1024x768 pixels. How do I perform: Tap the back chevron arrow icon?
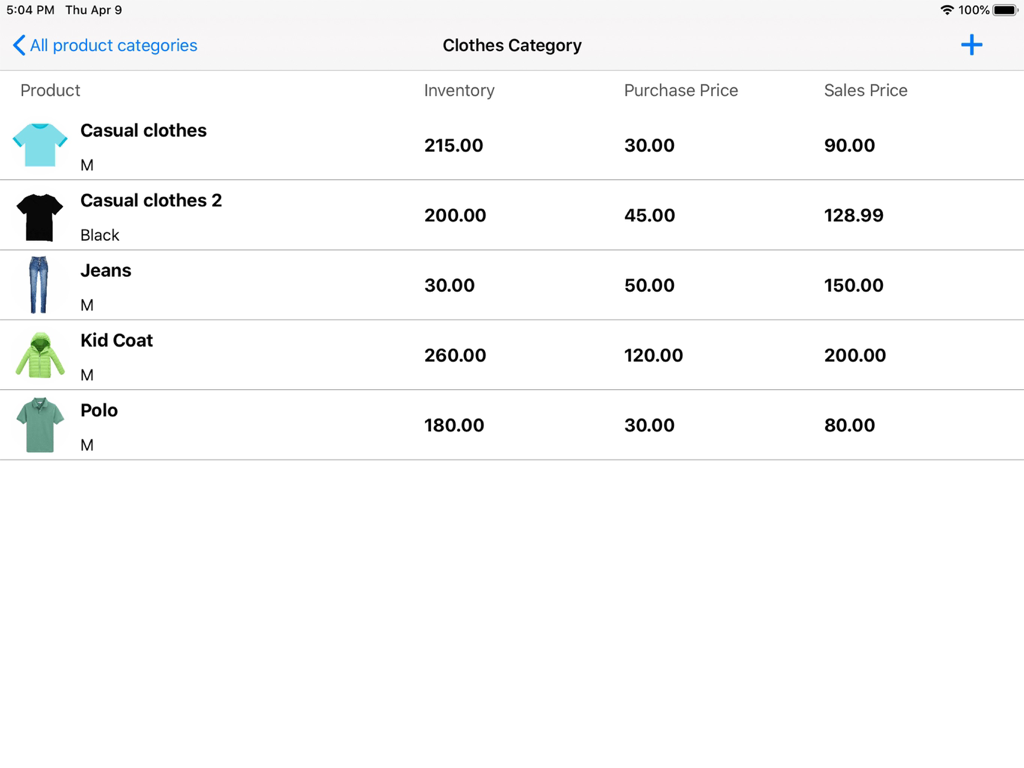pyautogui.click(x=17, y=45)
